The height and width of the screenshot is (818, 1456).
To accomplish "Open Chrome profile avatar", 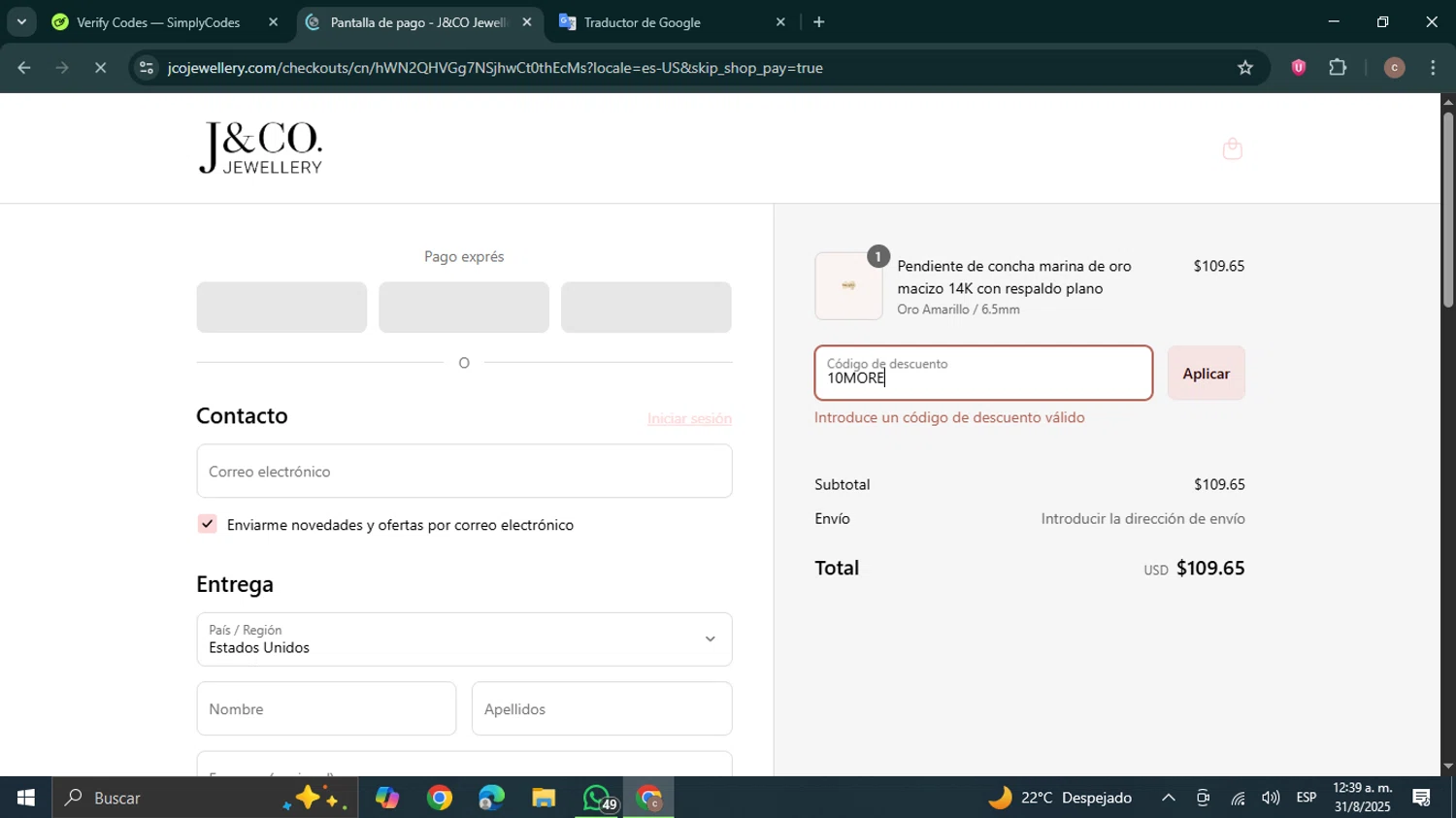I will 1394,68.
